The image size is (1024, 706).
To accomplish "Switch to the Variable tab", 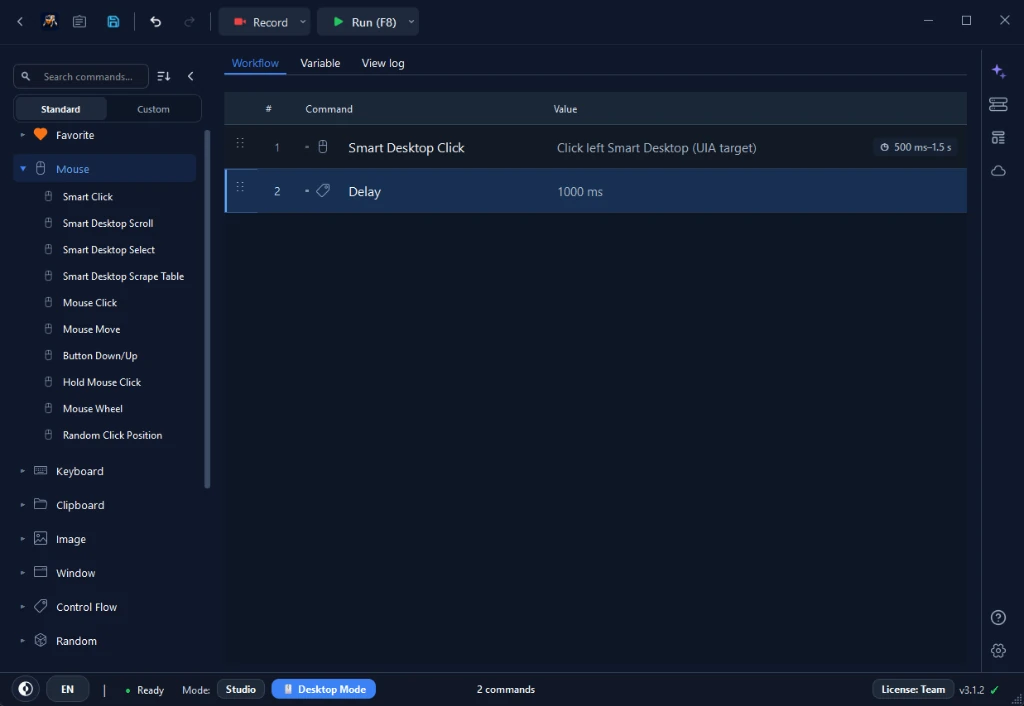I will [x=320, y=63].
